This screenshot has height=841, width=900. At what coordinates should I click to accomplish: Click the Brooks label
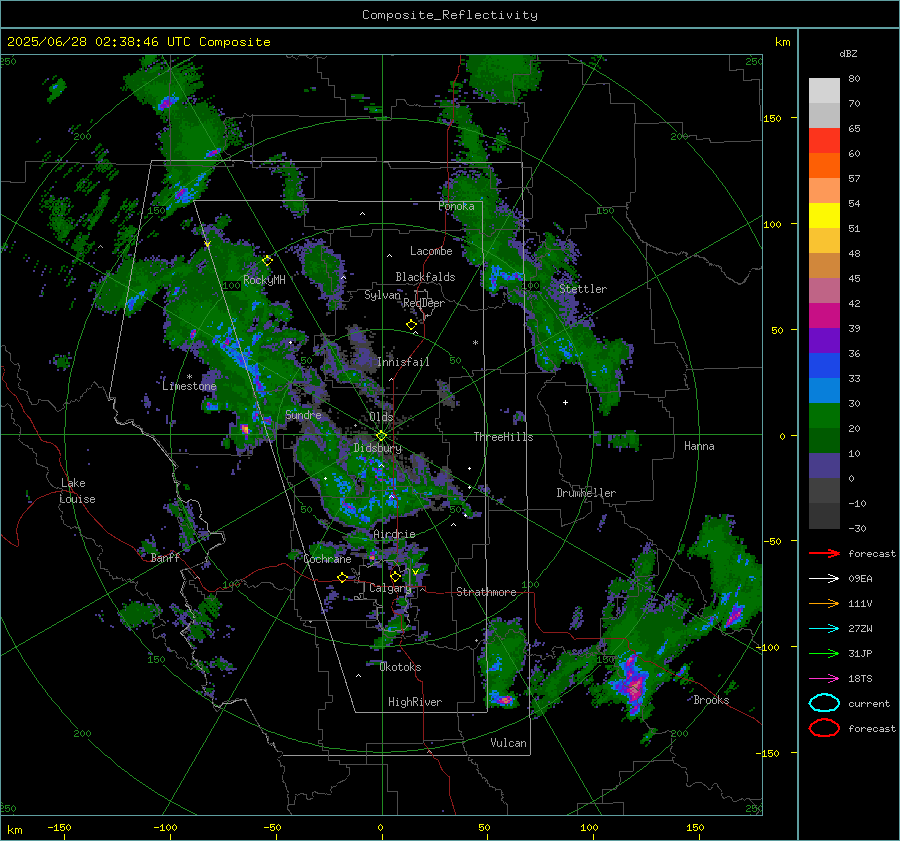point(711,700)
